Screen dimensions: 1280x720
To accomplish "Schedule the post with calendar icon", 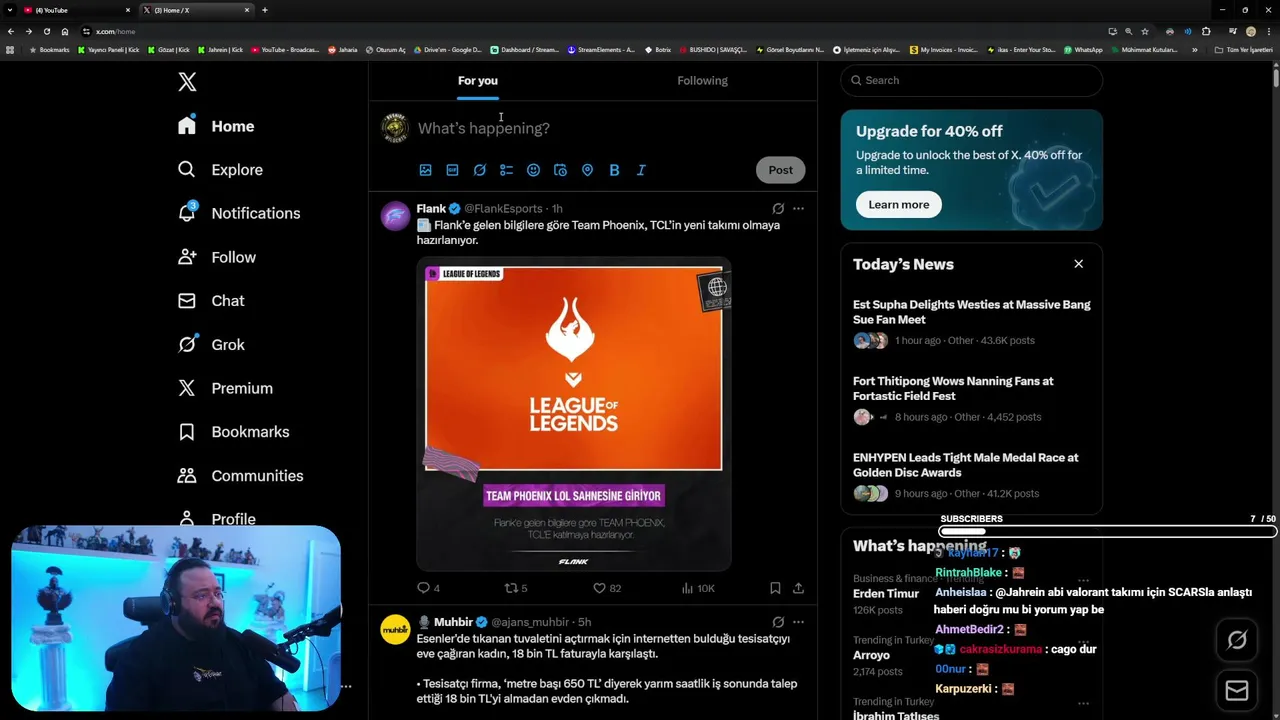I will point(560,170).
